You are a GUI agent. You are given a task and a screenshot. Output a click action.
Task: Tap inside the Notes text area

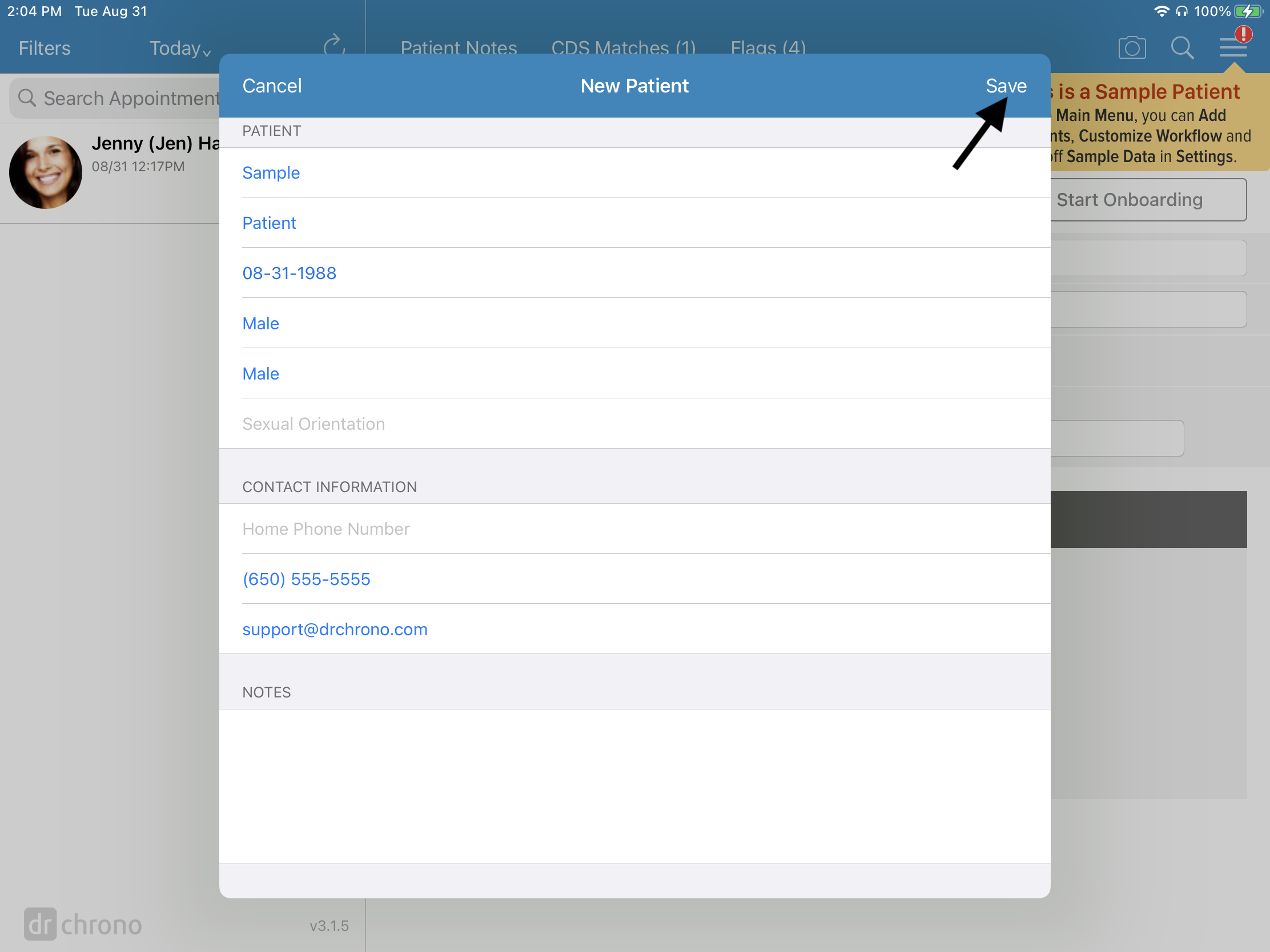pos(634,786)
